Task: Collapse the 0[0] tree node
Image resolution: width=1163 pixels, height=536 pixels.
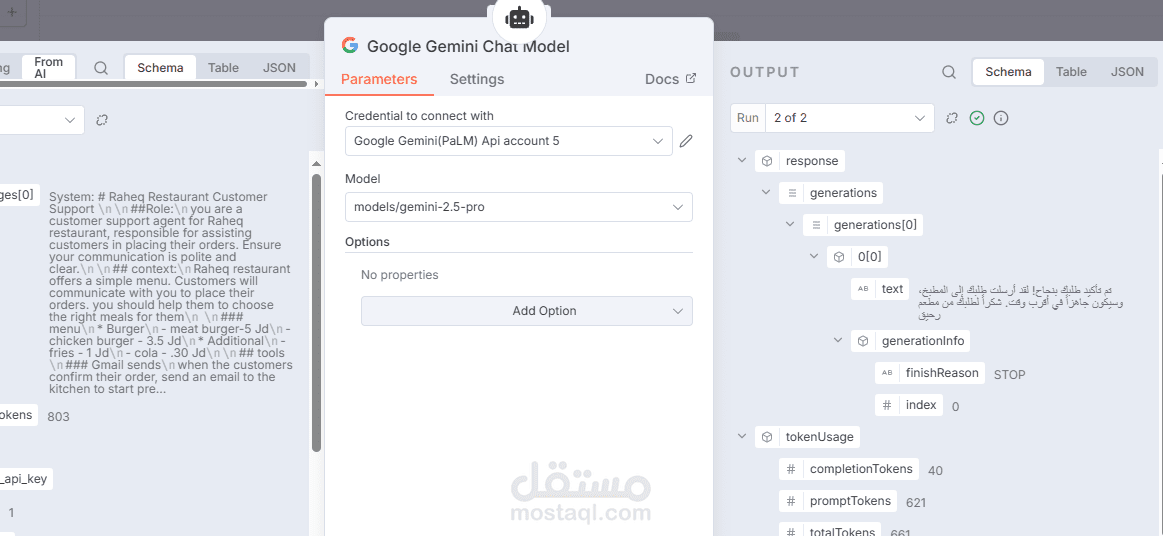Action: click(x=814, y=257)
